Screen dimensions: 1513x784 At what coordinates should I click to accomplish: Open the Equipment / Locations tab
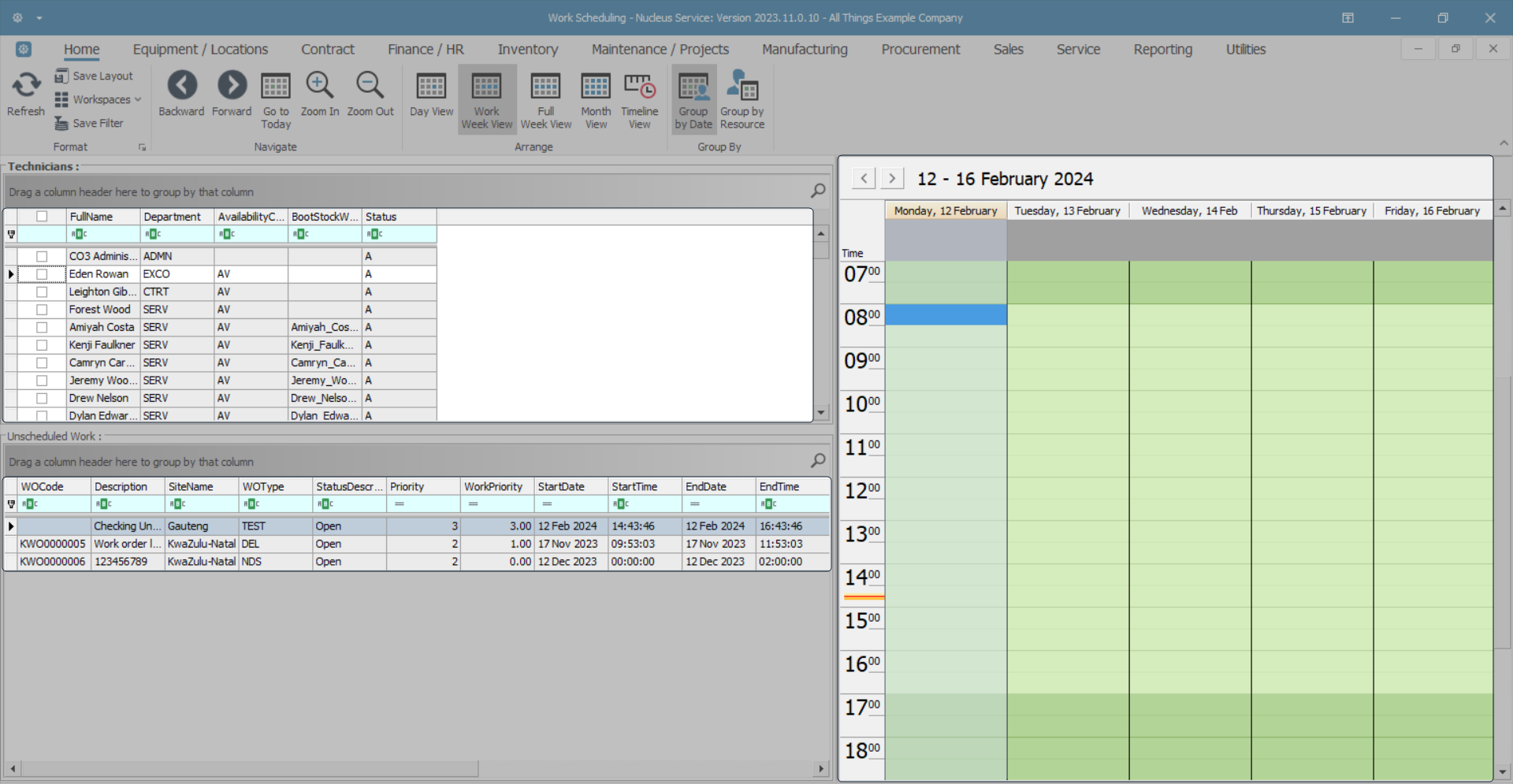[200, 49]
